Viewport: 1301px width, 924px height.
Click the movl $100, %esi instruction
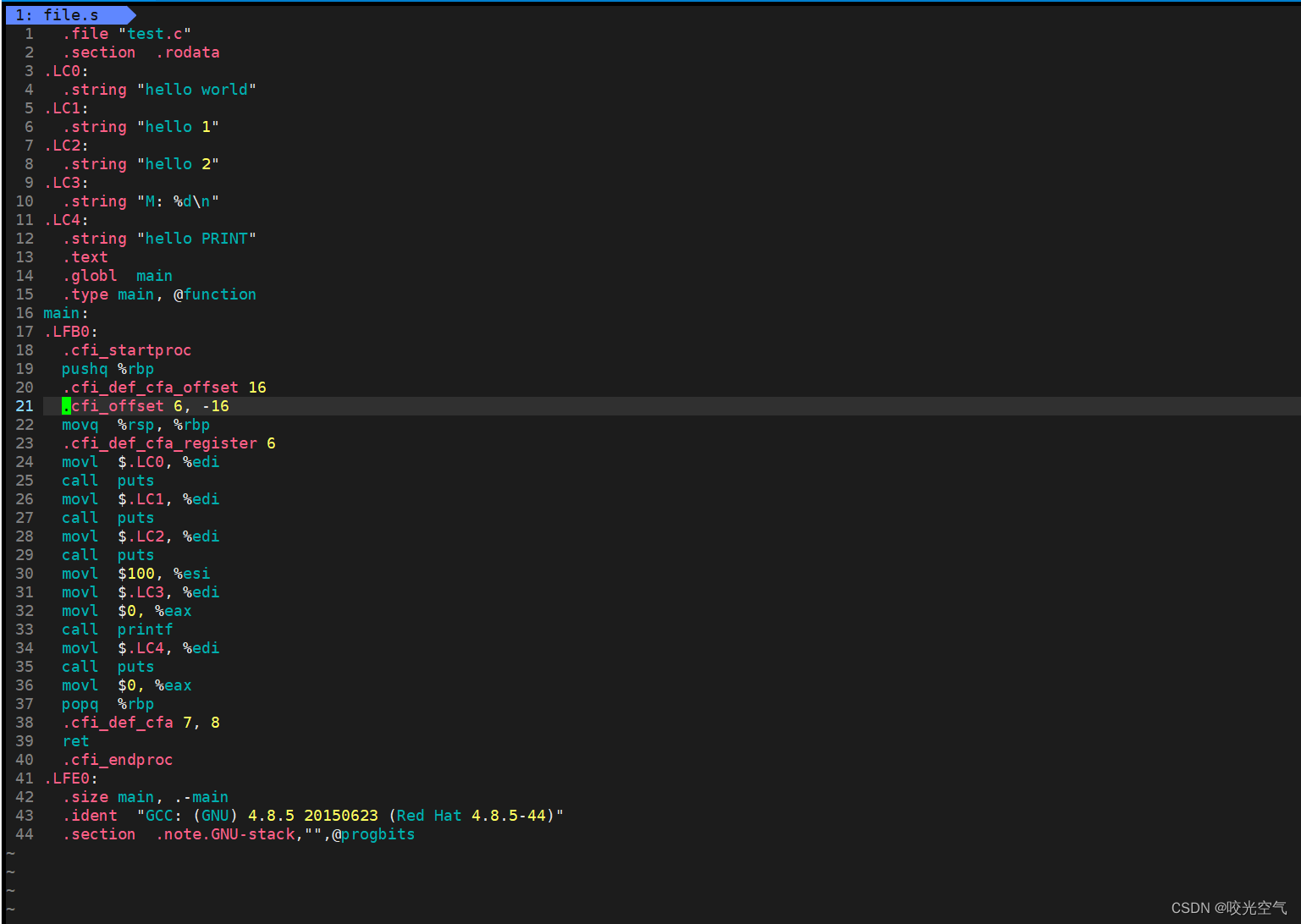[x=135, y=574]
